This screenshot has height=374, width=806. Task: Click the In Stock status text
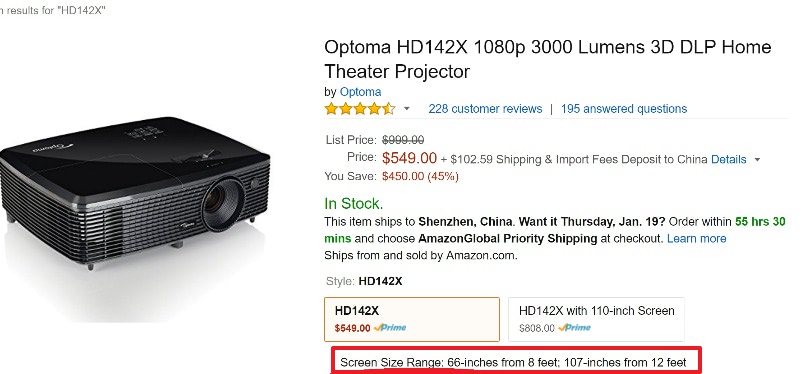pyautogui.click(x=354, y=204)
